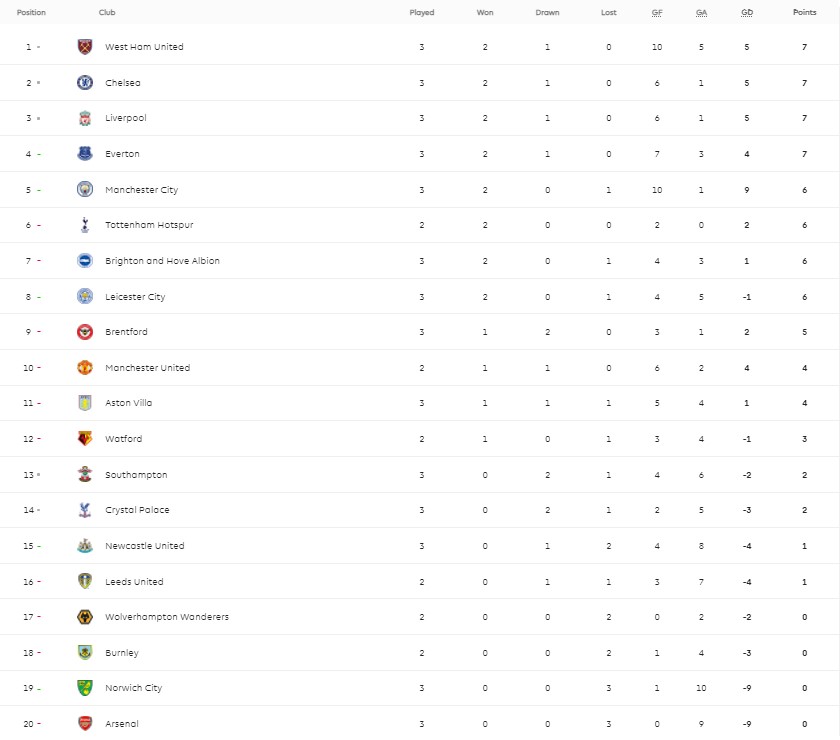Click the Arsenal club badge

(85, 724)
